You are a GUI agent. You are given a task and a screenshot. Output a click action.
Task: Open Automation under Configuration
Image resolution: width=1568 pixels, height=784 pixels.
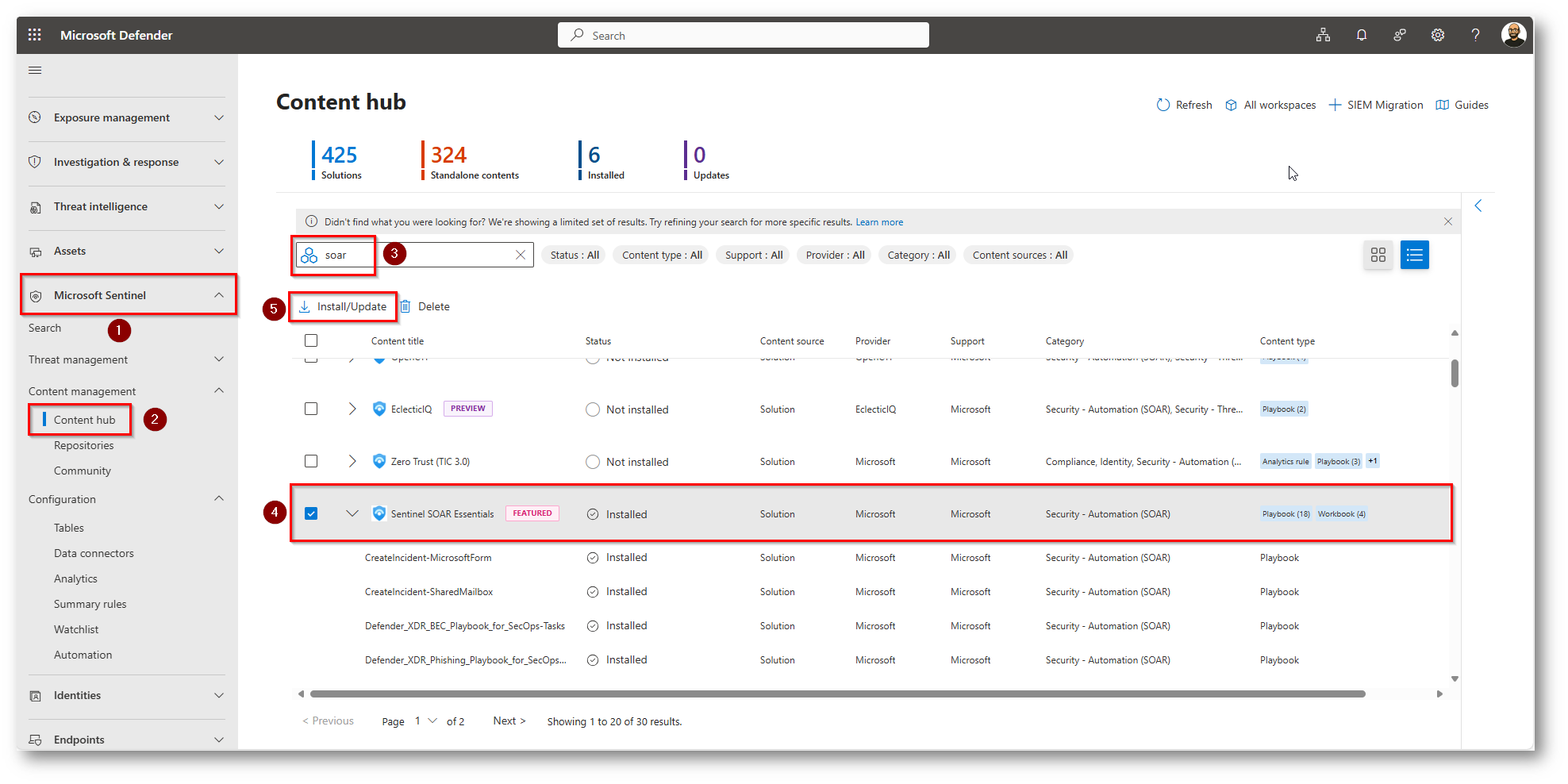83,655
